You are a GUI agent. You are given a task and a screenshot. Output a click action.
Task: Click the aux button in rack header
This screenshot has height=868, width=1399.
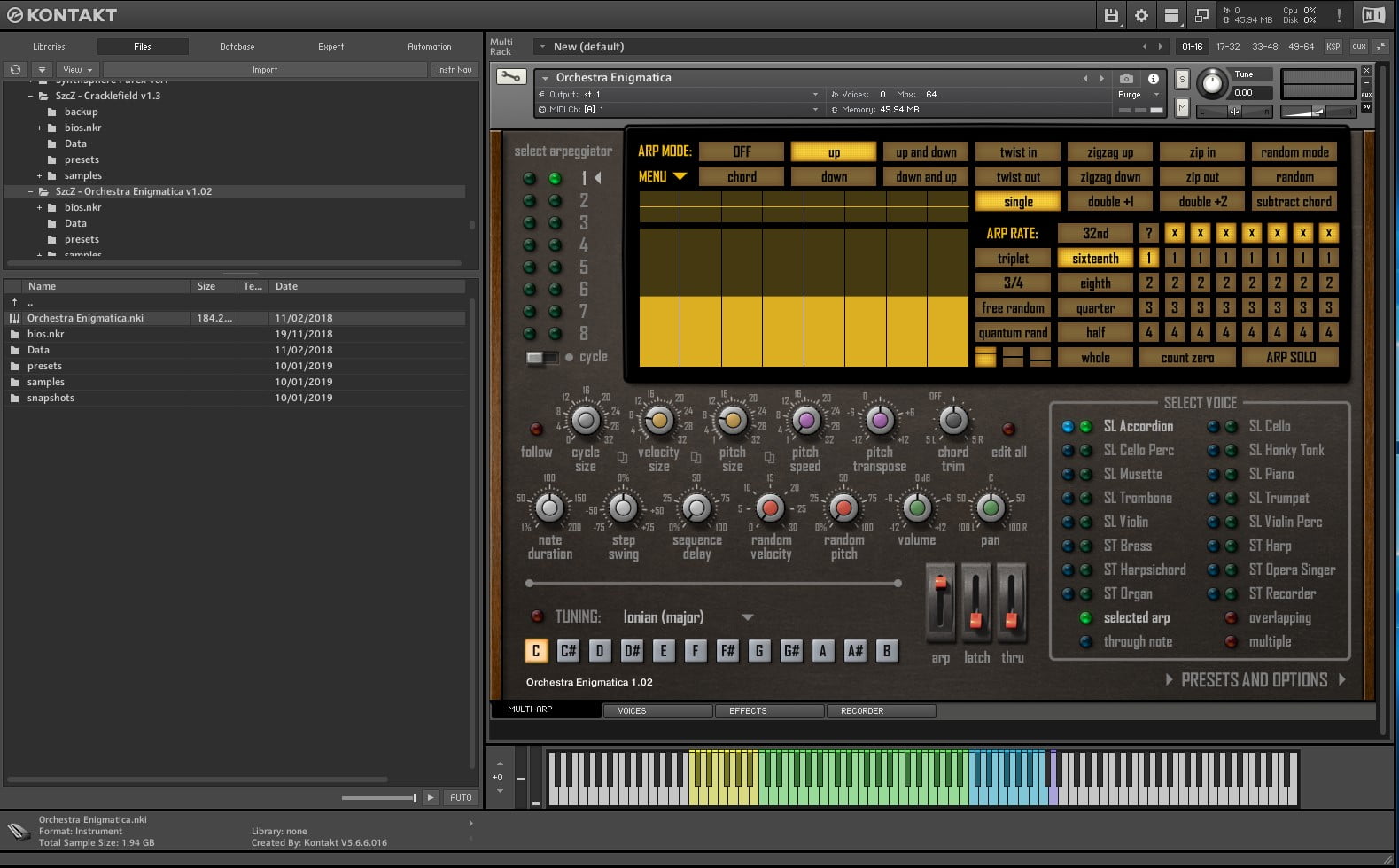1358,46
